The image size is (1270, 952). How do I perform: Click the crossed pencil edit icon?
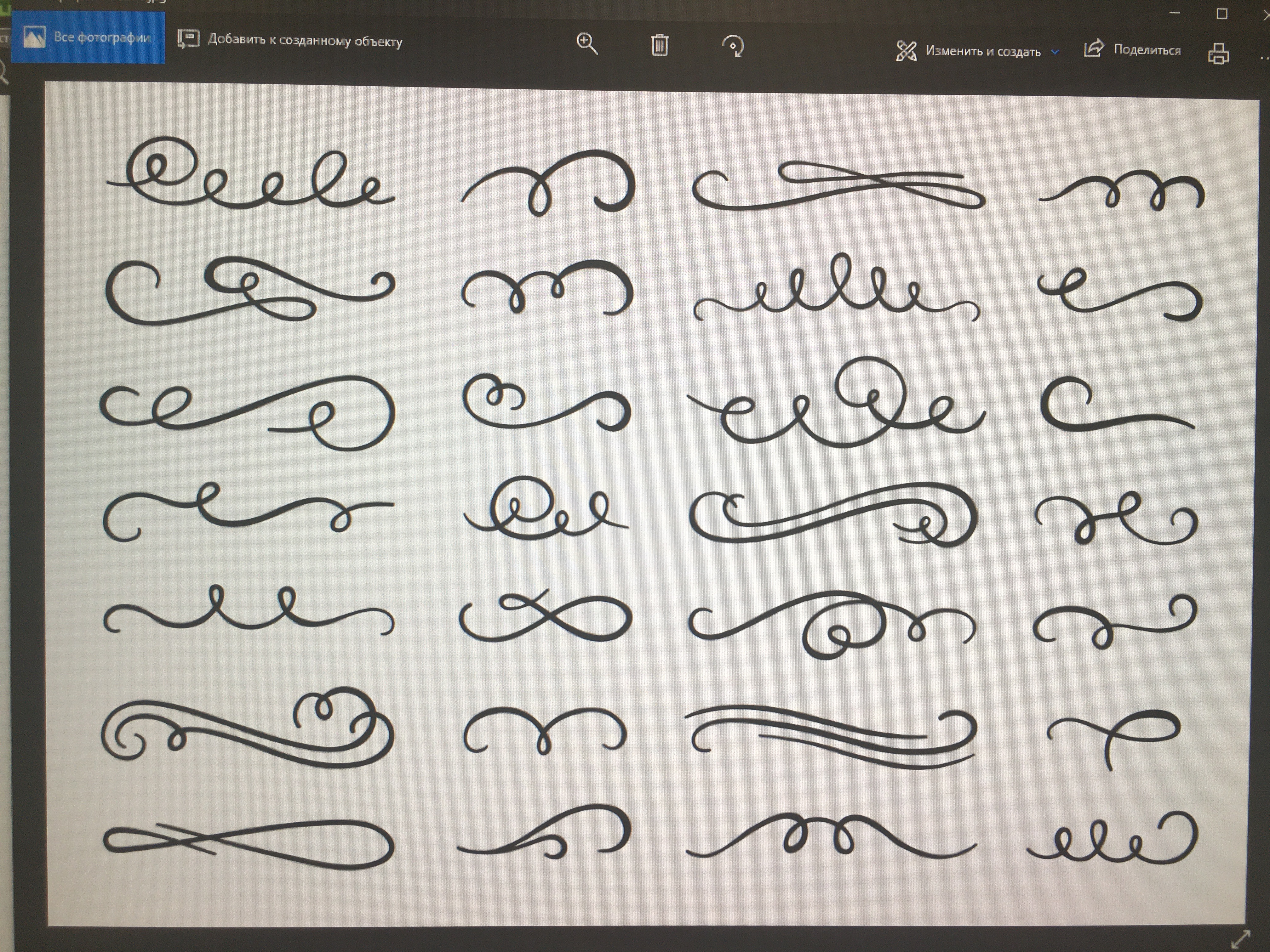906,51
